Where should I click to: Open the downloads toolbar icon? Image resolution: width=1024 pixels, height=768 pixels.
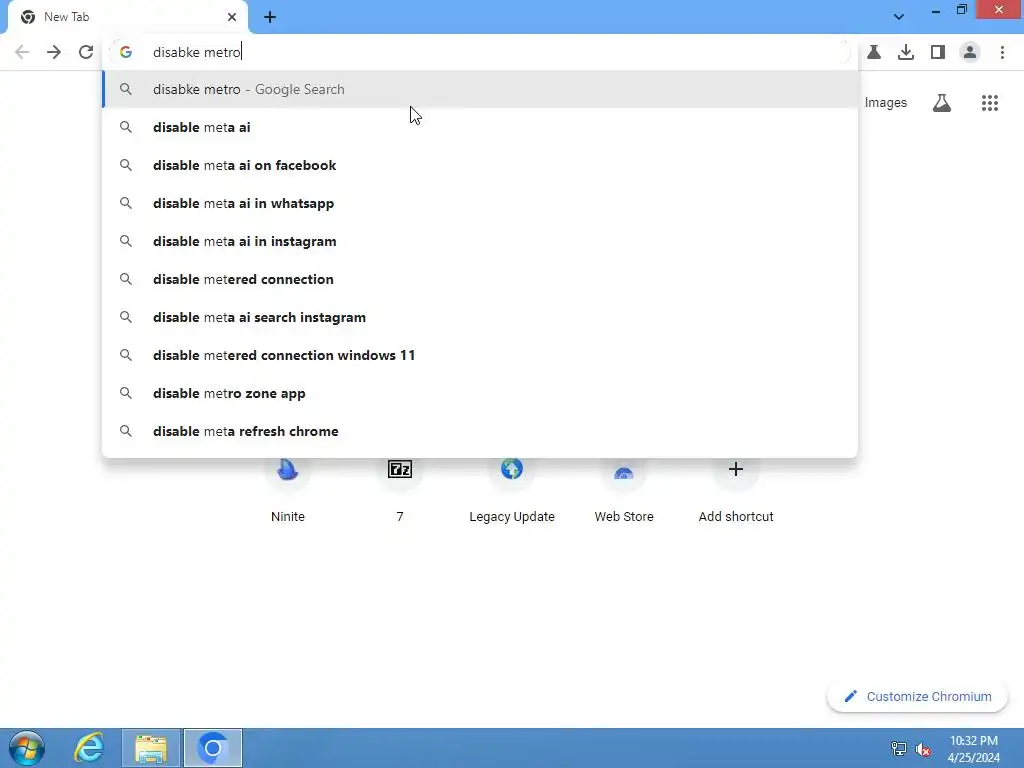[x=906, y=52]
